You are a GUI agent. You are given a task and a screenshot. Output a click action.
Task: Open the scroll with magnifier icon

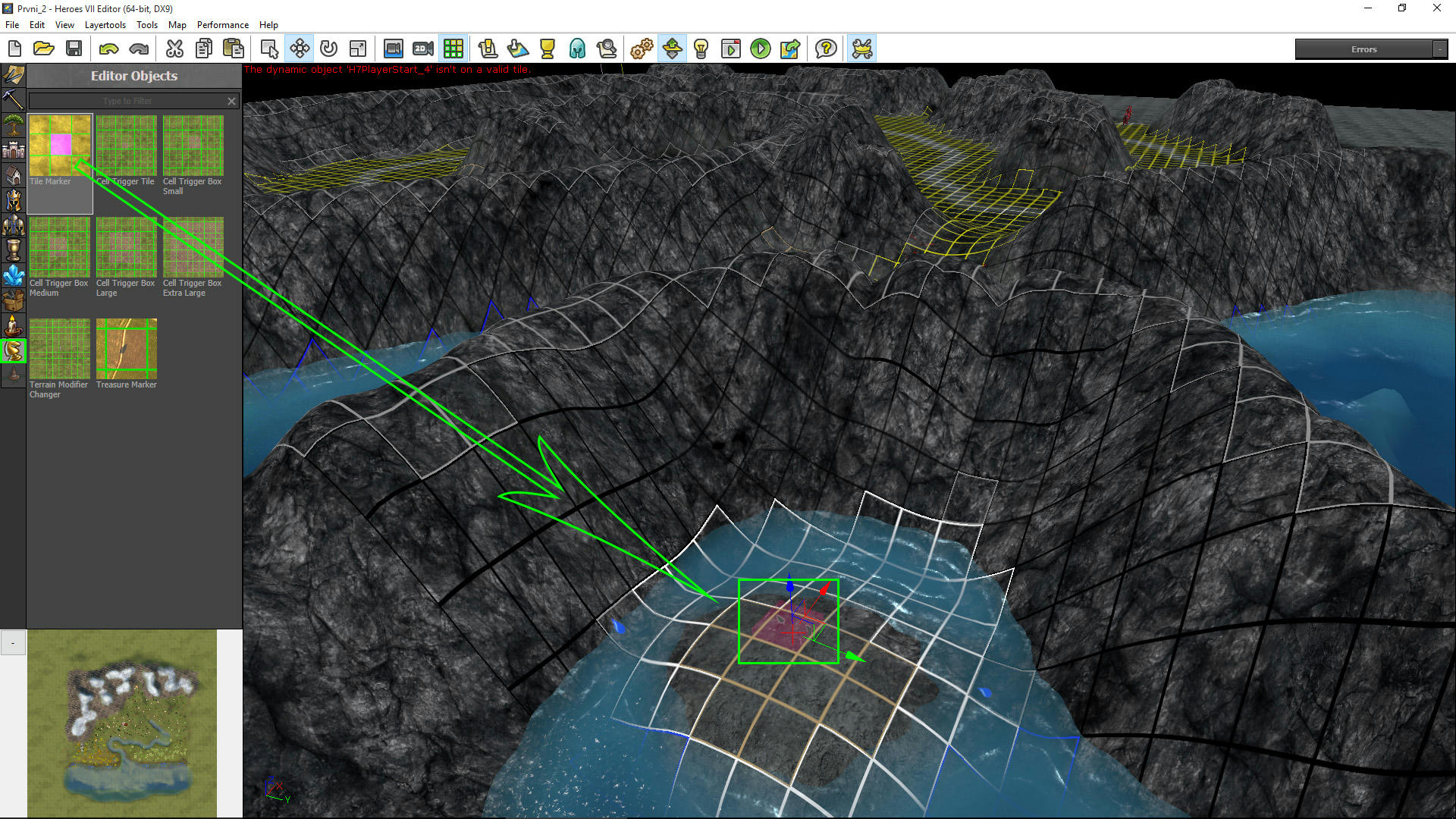coord(607,49)
